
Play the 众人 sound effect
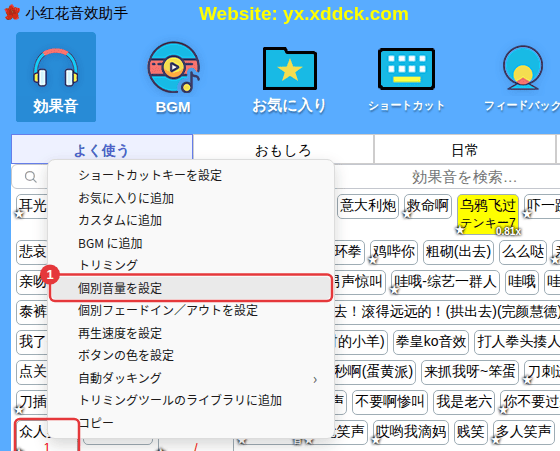tap(33, 434)
